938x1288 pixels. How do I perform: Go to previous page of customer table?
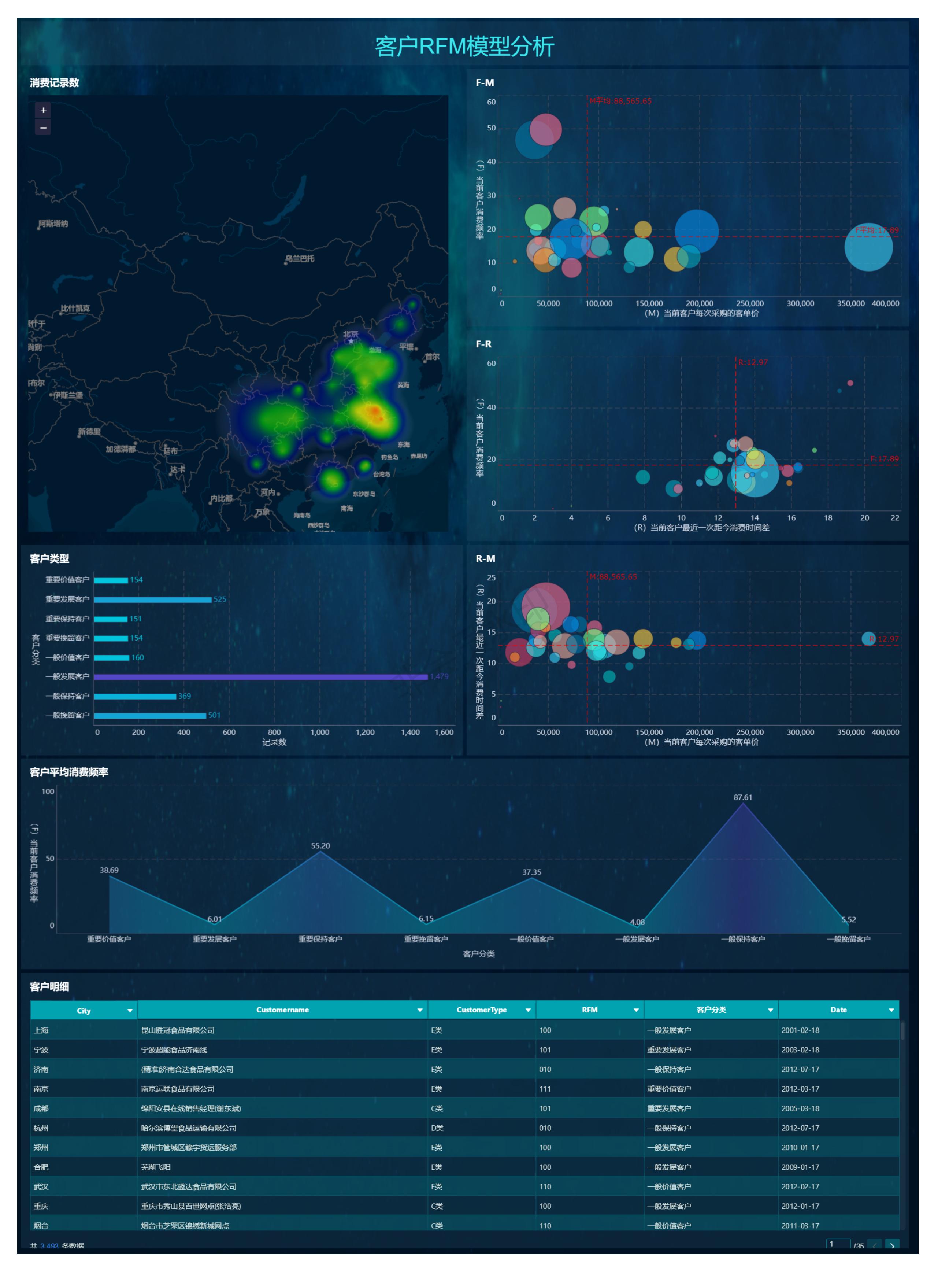(x=874, y=1245)
